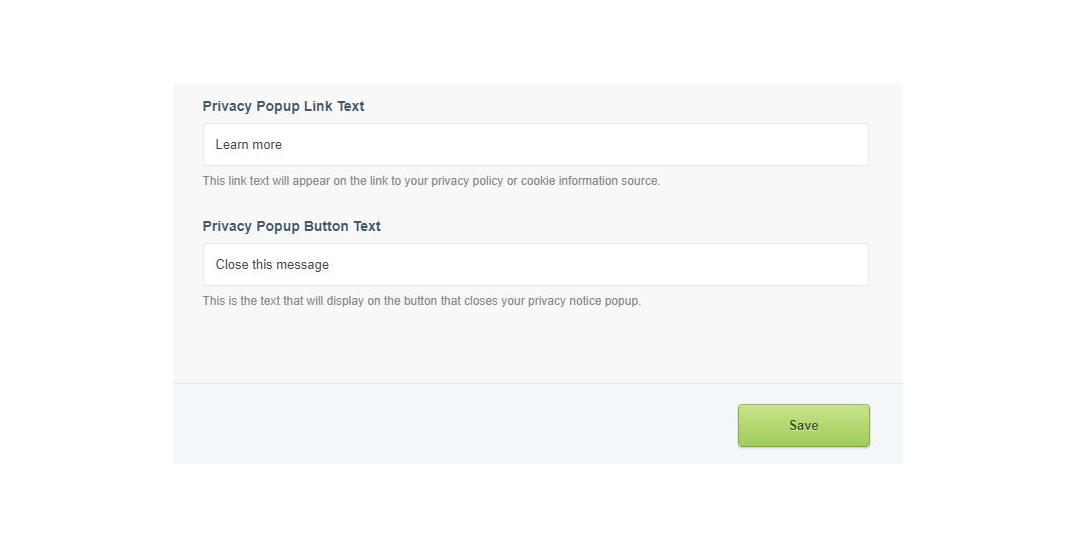Click the empty footer area left of Save
The image size is (1075, 547).
[x=450, y=425]
